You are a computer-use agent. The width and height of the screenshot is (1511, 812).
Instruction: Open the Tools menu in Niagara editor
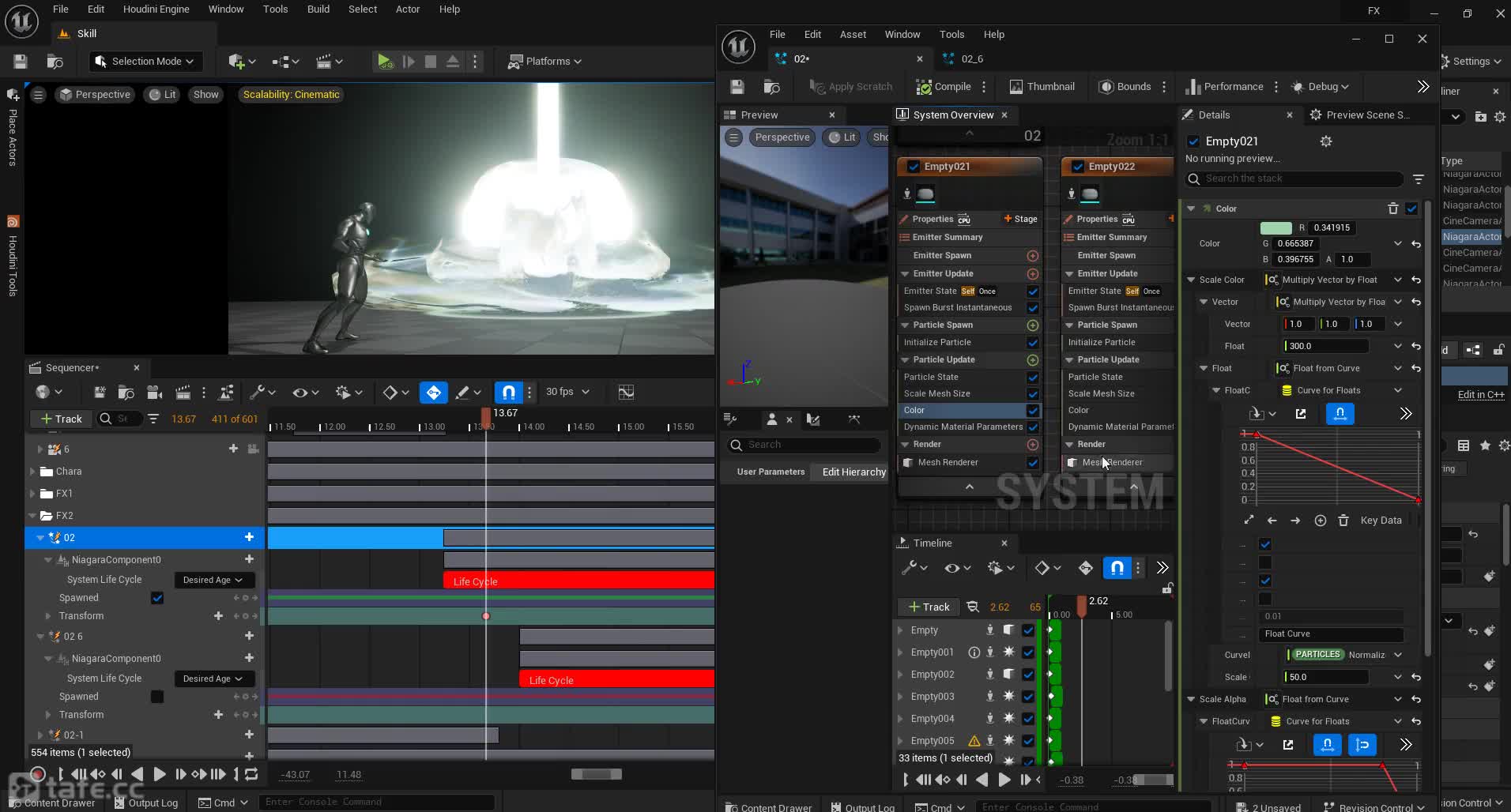point(951,35)
